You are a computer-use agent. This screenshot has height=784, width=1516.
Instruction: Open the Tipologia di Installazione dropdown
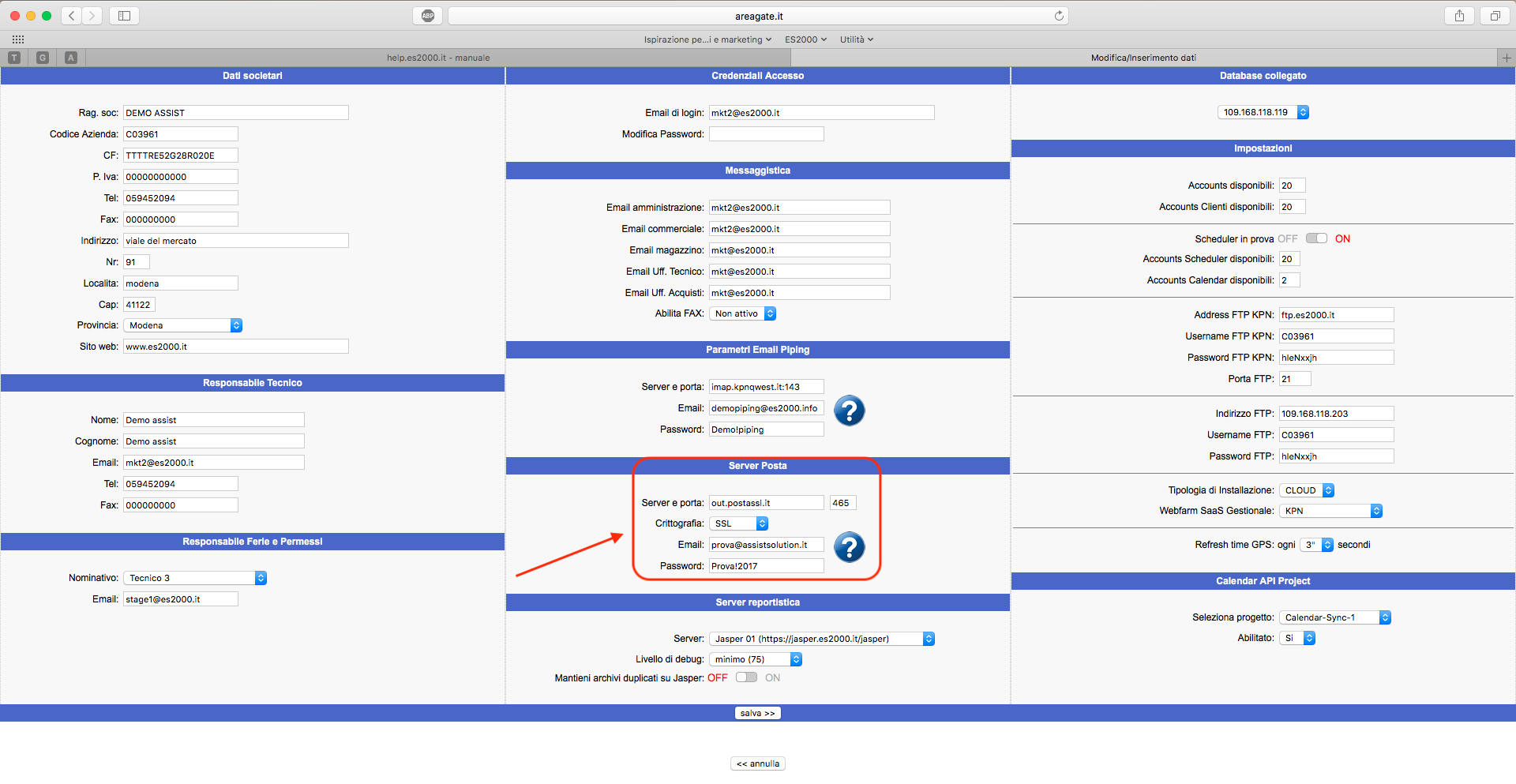coord(1307,490)
